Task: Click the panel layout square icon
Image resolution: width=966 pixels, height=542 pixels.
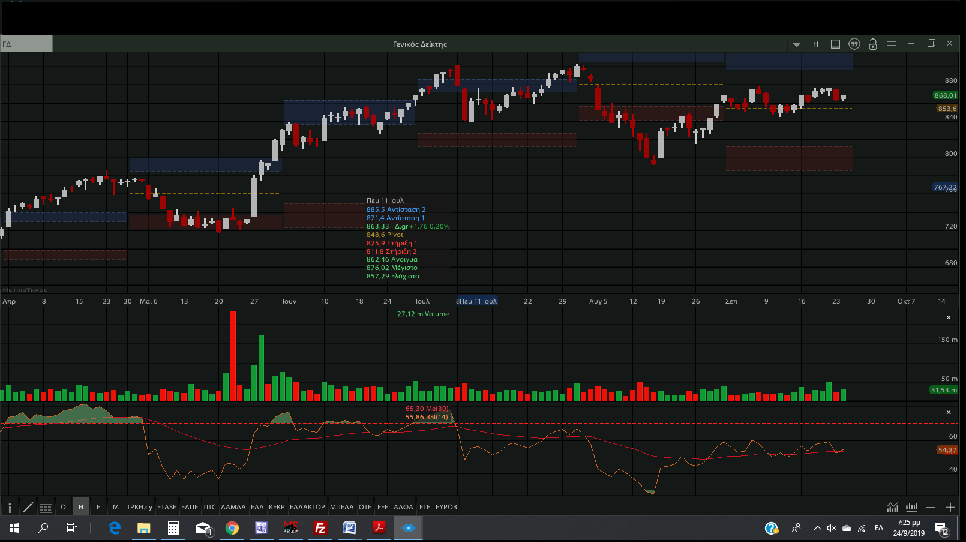Action: (834, 44)
